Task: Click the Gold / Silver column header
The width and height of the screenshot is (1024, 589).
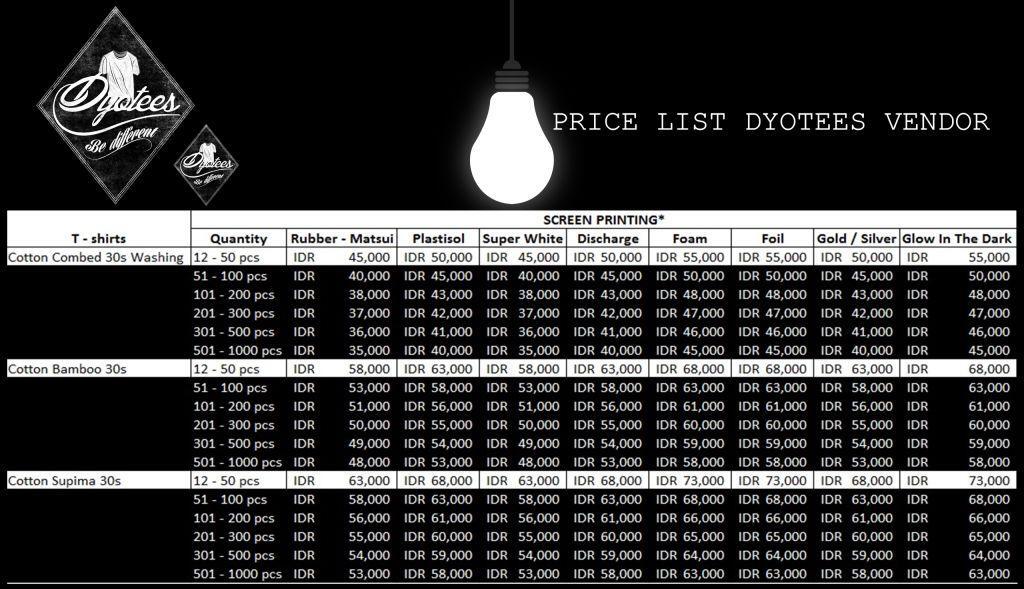Action: tap(856, 238)
